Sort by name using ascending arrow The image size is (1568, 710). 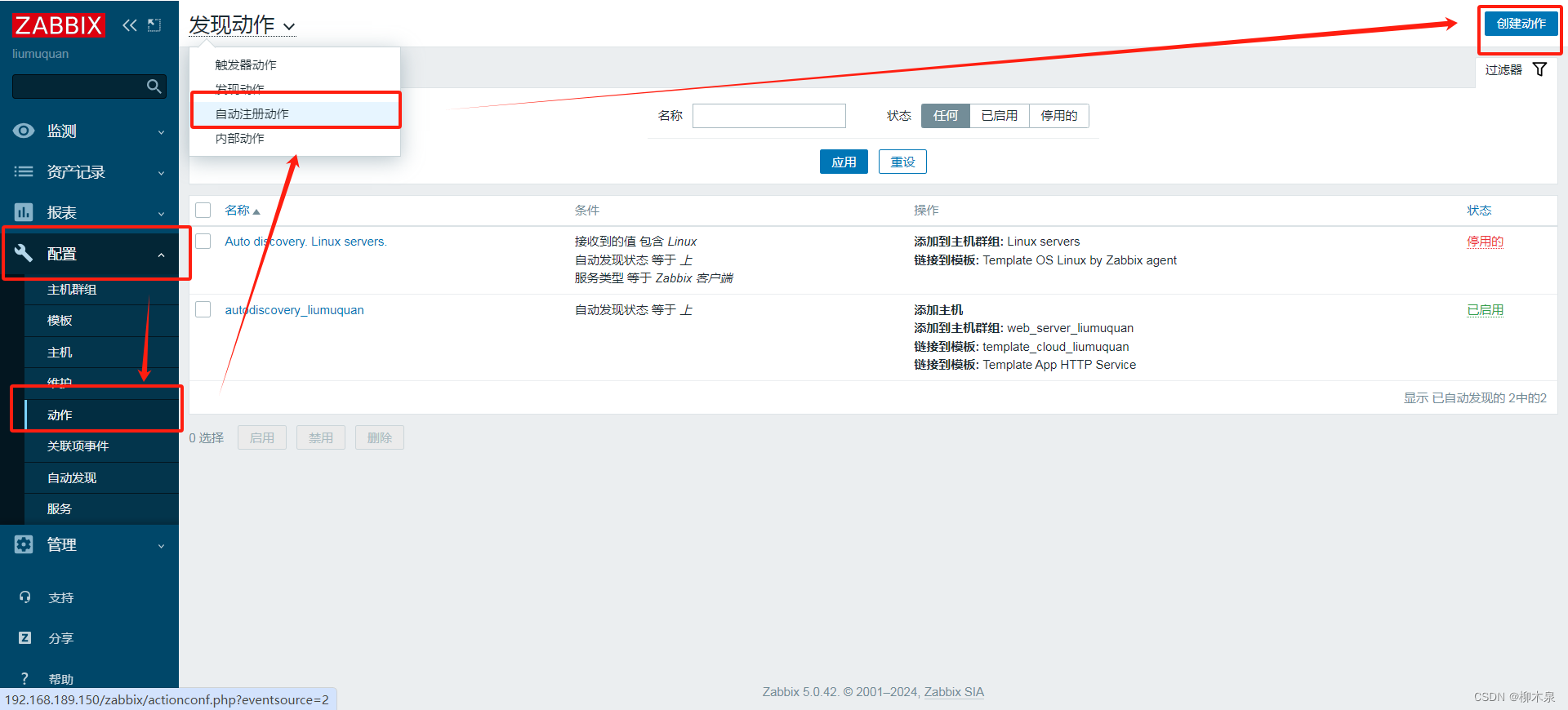256,211
